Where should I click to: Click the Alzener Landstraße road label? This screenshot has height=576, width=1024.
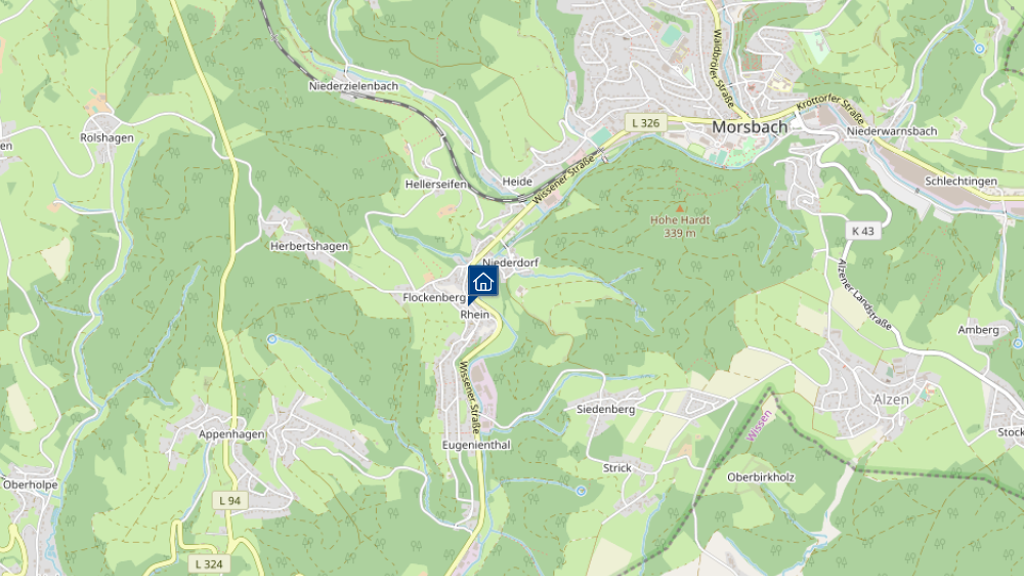coord(864,295)
